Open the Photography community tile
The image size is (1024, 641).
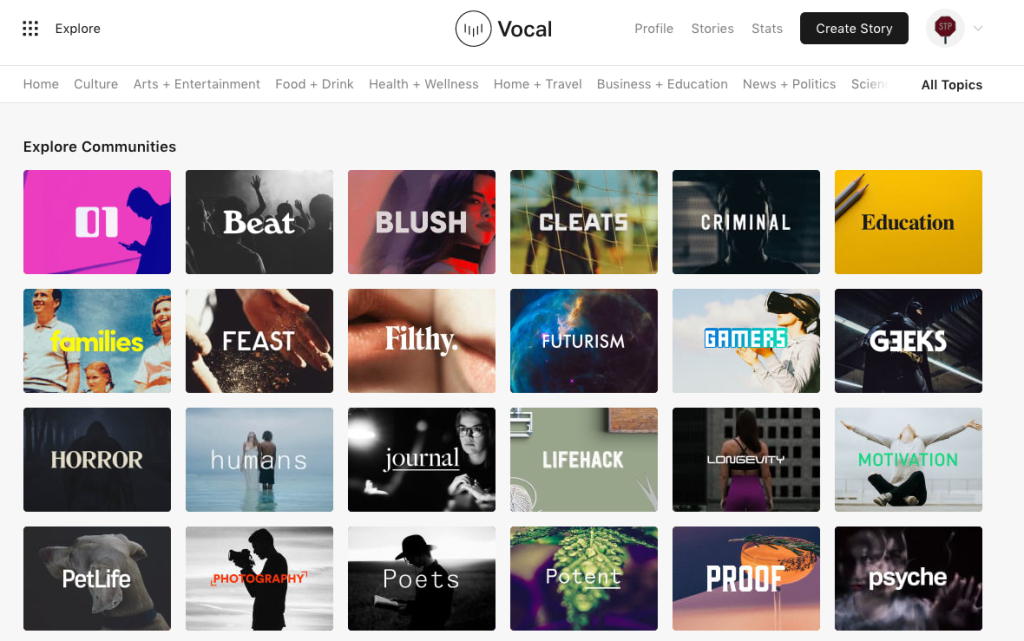pyautogui.click(x=259, y=578)
